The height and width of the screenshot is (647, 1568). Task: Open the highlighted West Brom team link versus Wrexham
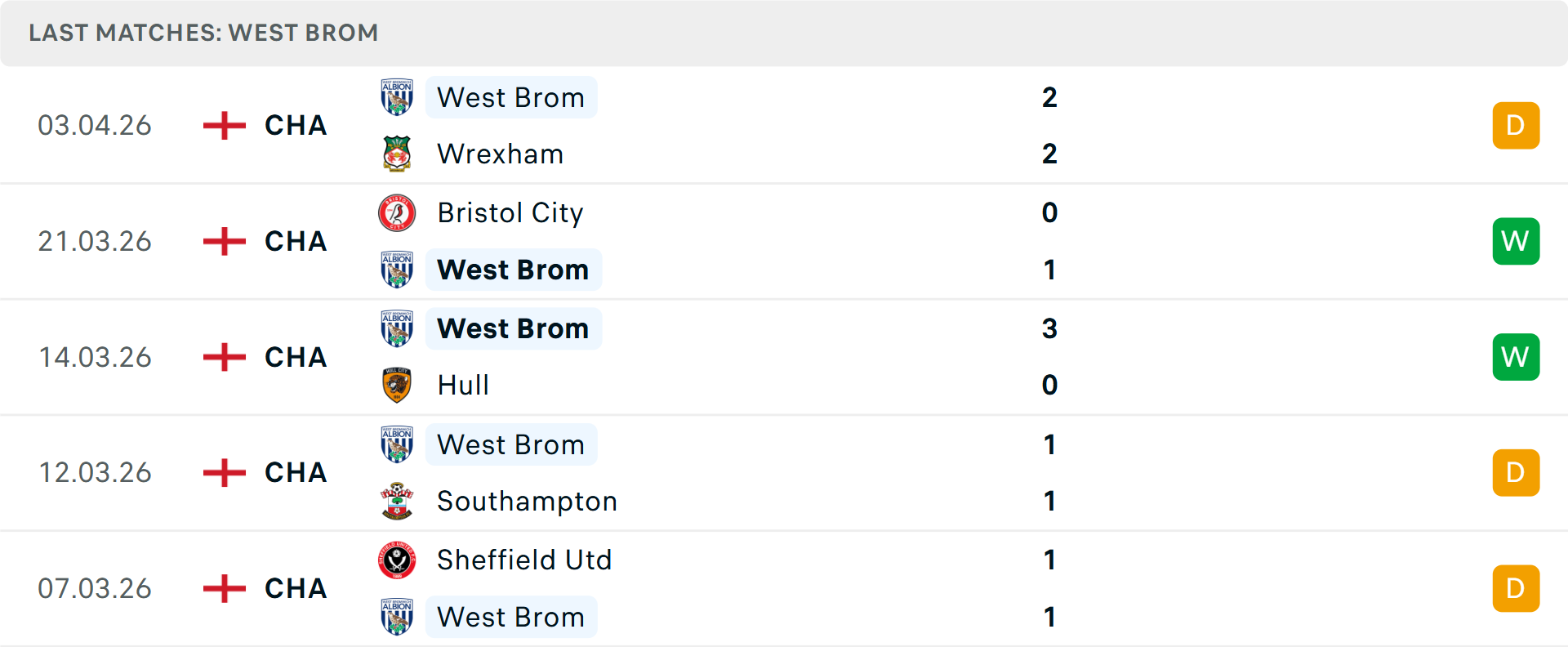coord(511,96)
